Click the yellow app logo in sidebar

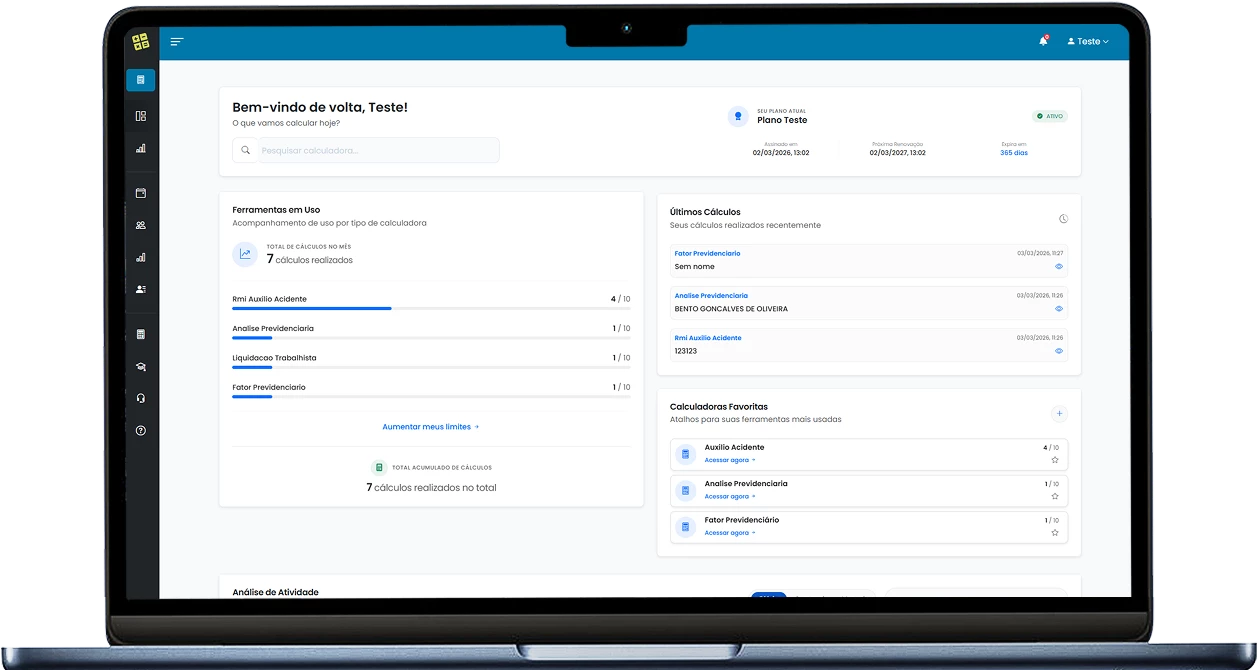tap(140, 41)
